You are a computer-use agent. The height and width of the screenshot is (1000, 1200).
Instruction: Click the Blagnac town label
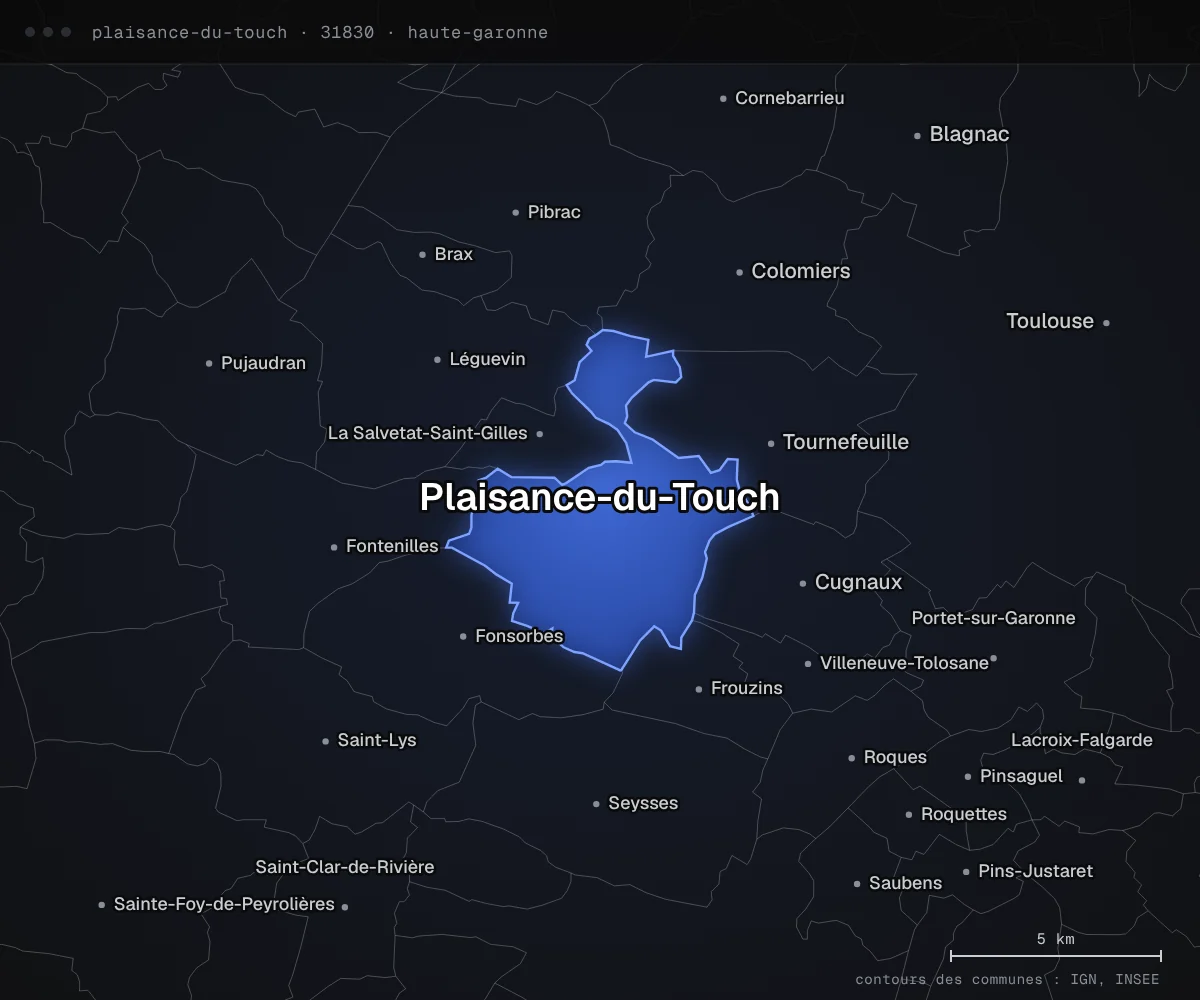point(969,134)
